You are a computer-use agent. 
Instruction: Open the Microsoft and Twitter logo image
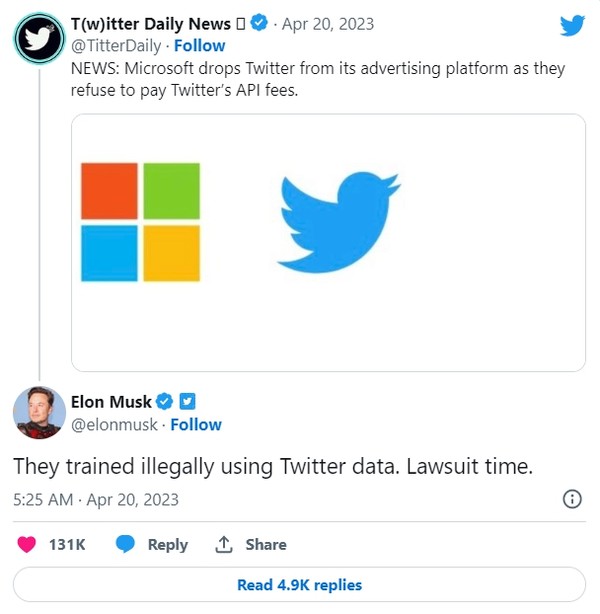(x=328, y=242)
